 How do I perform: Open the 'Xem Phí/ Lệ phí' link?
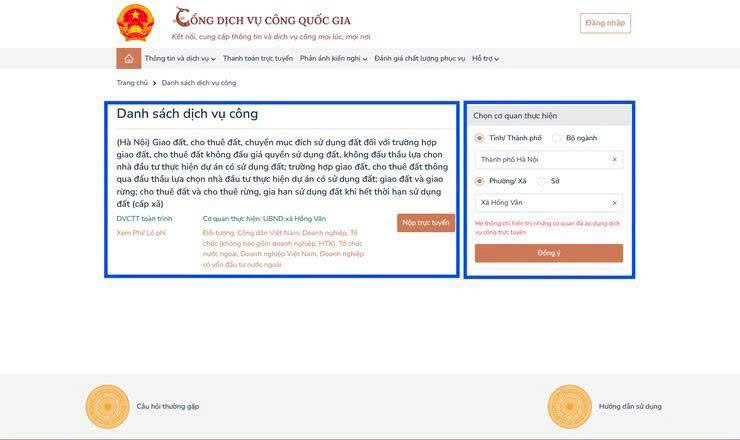point(142,233)
